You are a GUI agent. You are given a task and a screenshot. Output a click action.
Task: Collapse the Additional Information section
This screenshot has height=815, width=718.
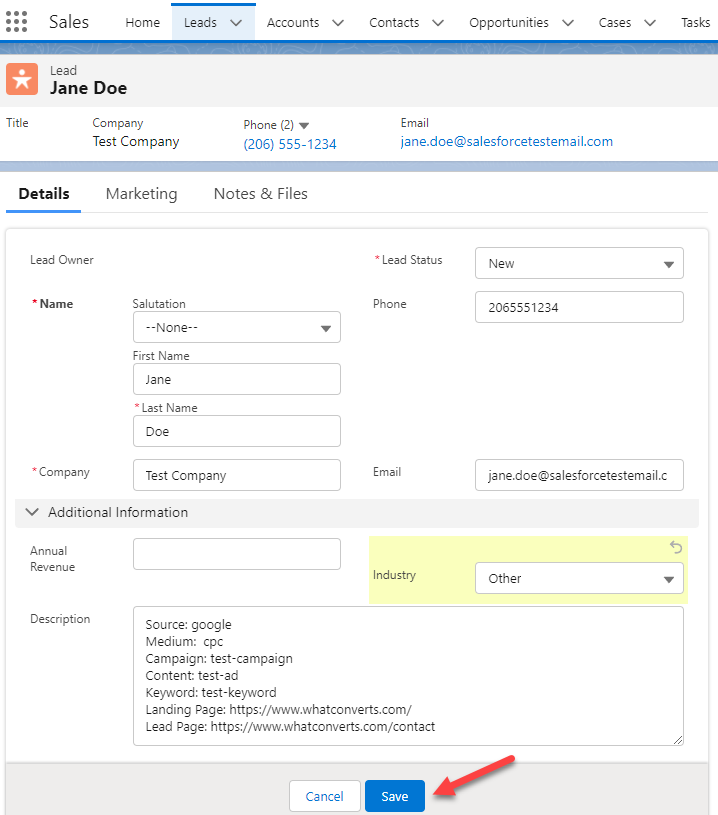coord(32,512)
